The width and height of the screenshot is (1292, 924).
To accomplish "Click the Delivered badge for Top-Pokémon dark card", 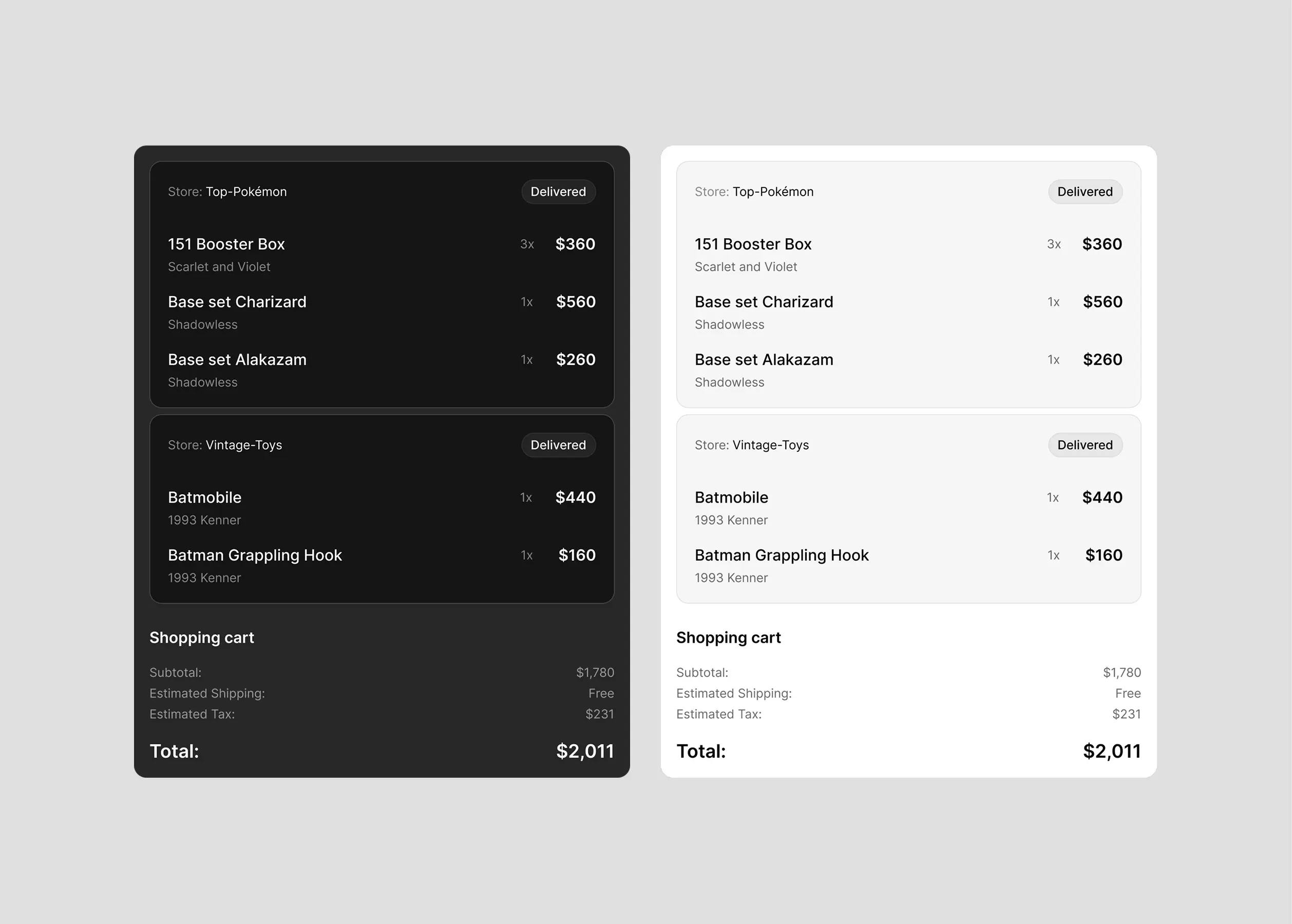I will click(x=558, y=192).
